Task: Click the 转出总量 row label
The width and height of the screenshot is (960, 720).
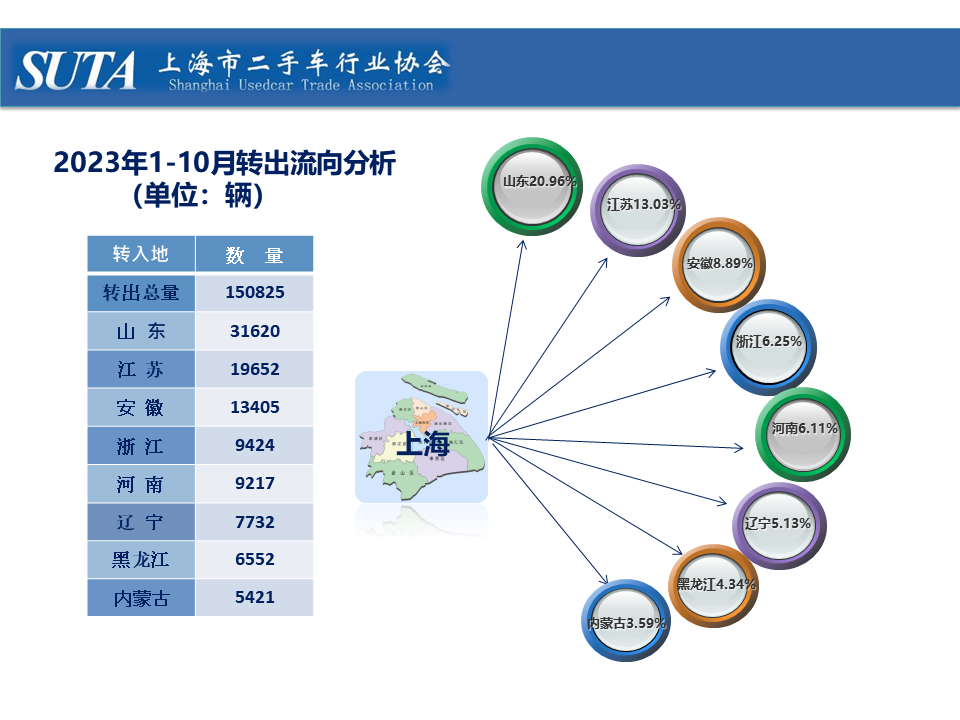Action: [x=141, y=293]
